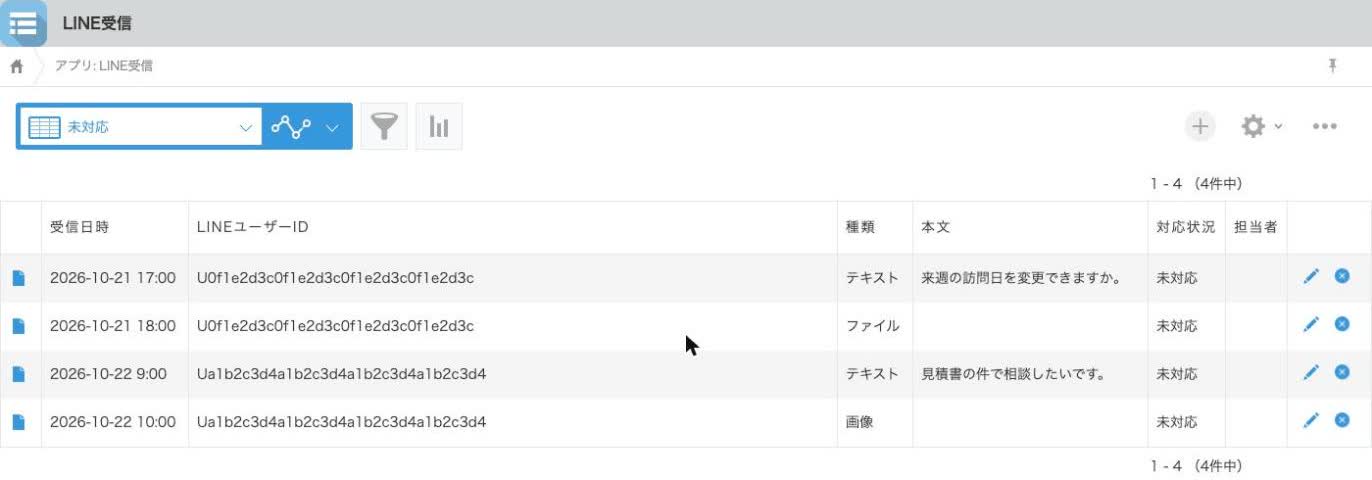Click the アプリ: LINE受信 breadcrumb link
This screenshot has width=1372, height=480.
coord(104,66)
